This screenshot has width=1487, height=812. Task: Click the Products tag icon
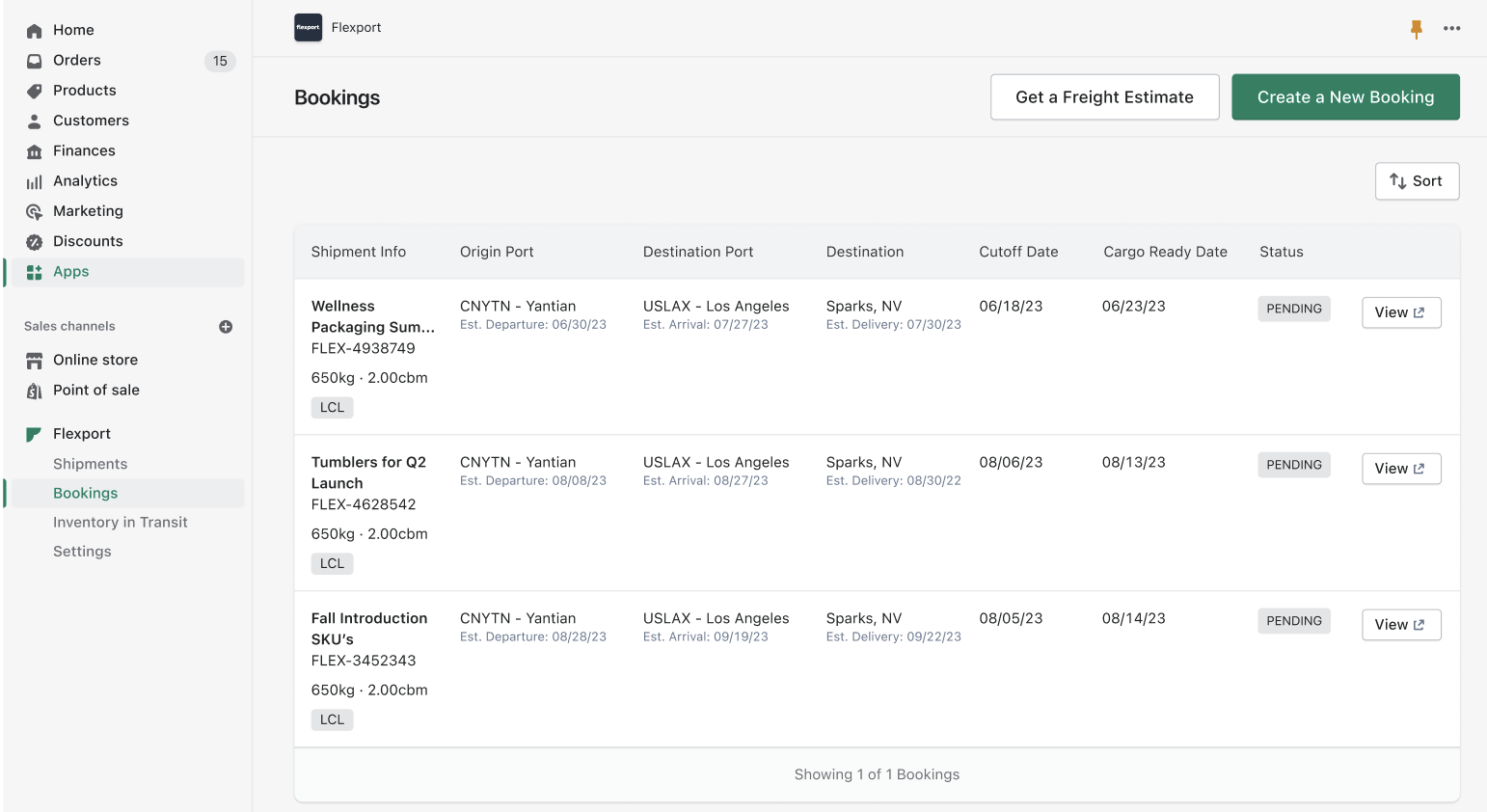(x=35, y=91)
